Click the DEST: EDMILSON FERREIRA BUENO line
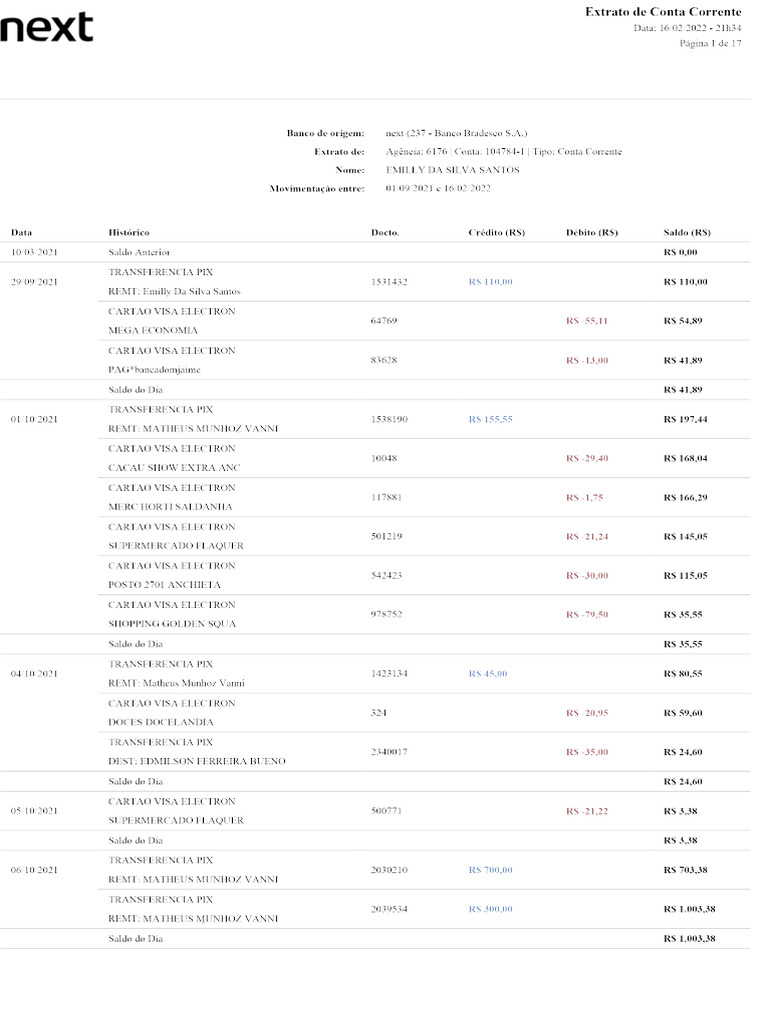 pos(197,761)
